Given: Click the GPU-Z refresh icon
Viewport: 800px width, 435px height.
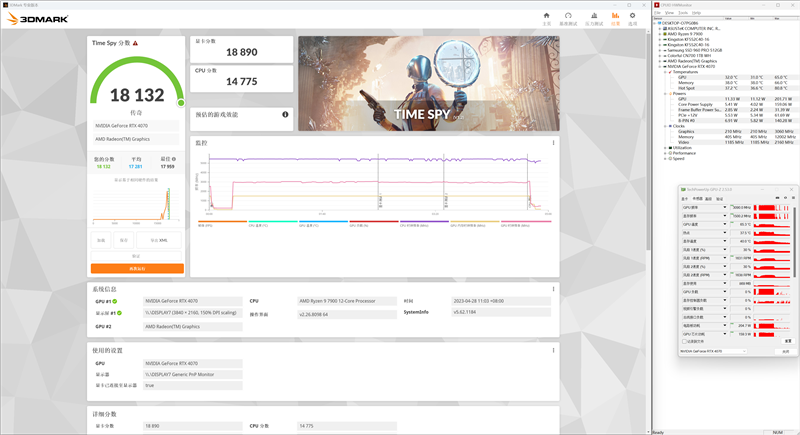Looking at the screenshot, I should coord(785,198).
